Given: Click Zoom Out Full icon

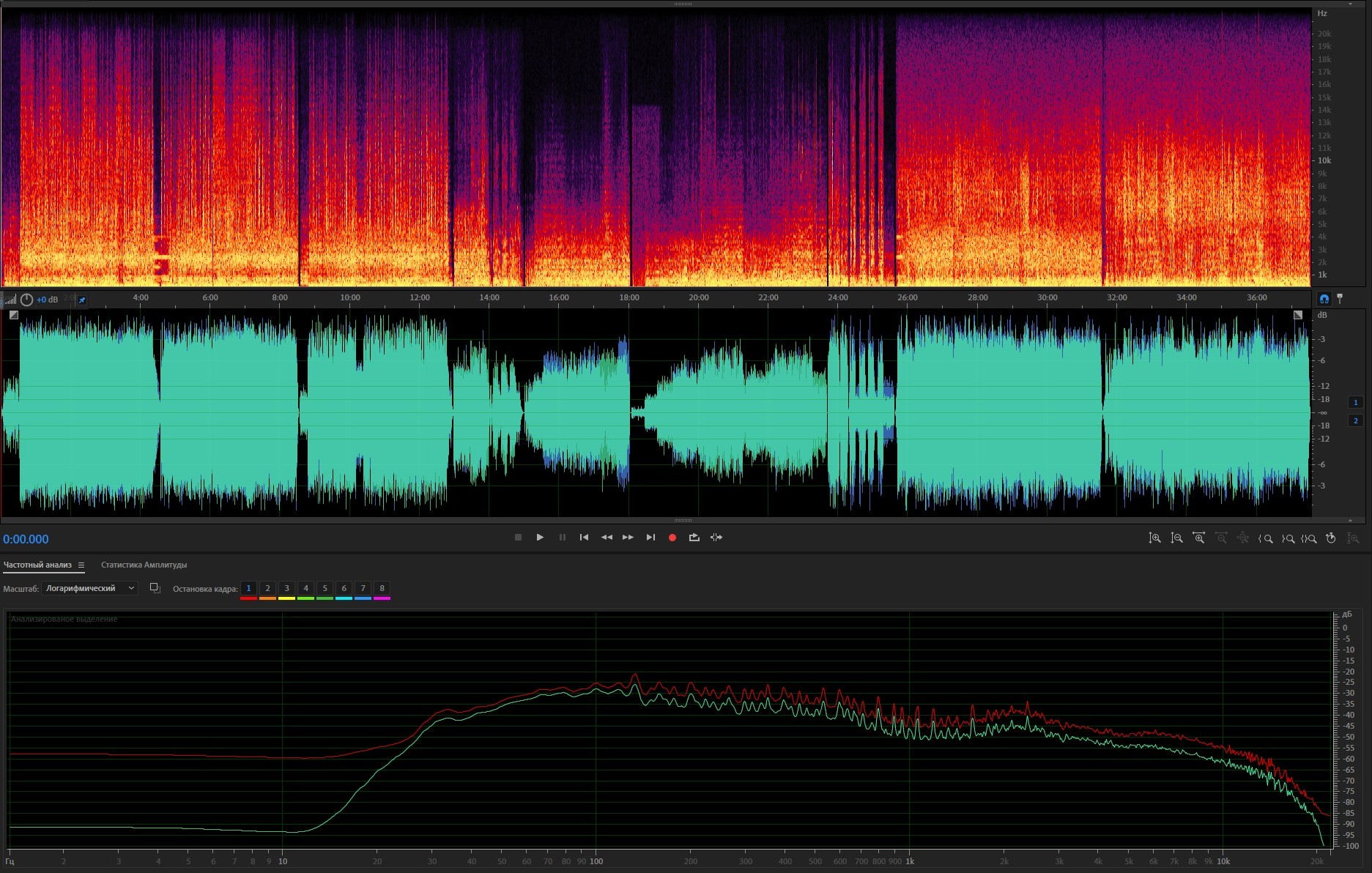Looking at the screenshot, I should coord(1243,538).
